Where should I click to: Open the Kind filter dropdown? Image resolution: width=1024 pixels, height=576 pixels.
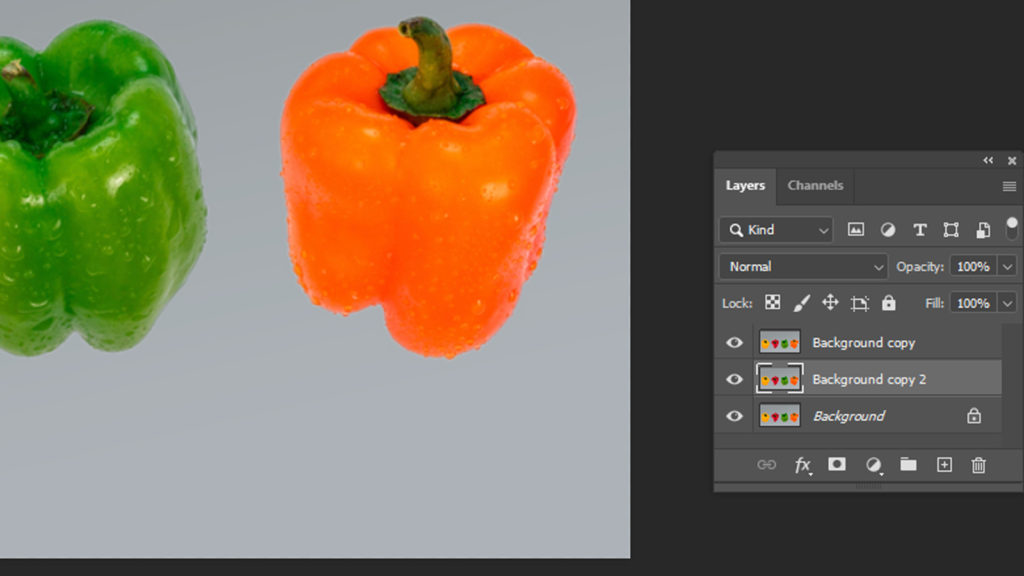pyautogui.click(x=776, y=230)
